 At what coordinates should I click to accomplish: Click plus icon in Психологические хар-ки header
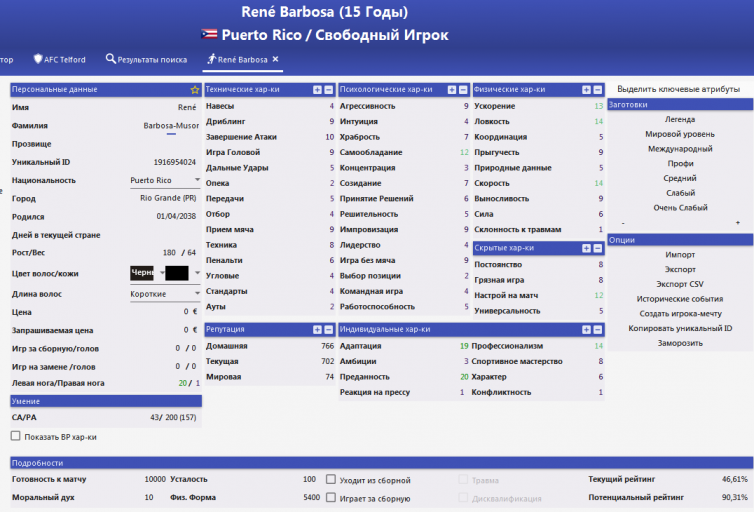pos(452,90)
